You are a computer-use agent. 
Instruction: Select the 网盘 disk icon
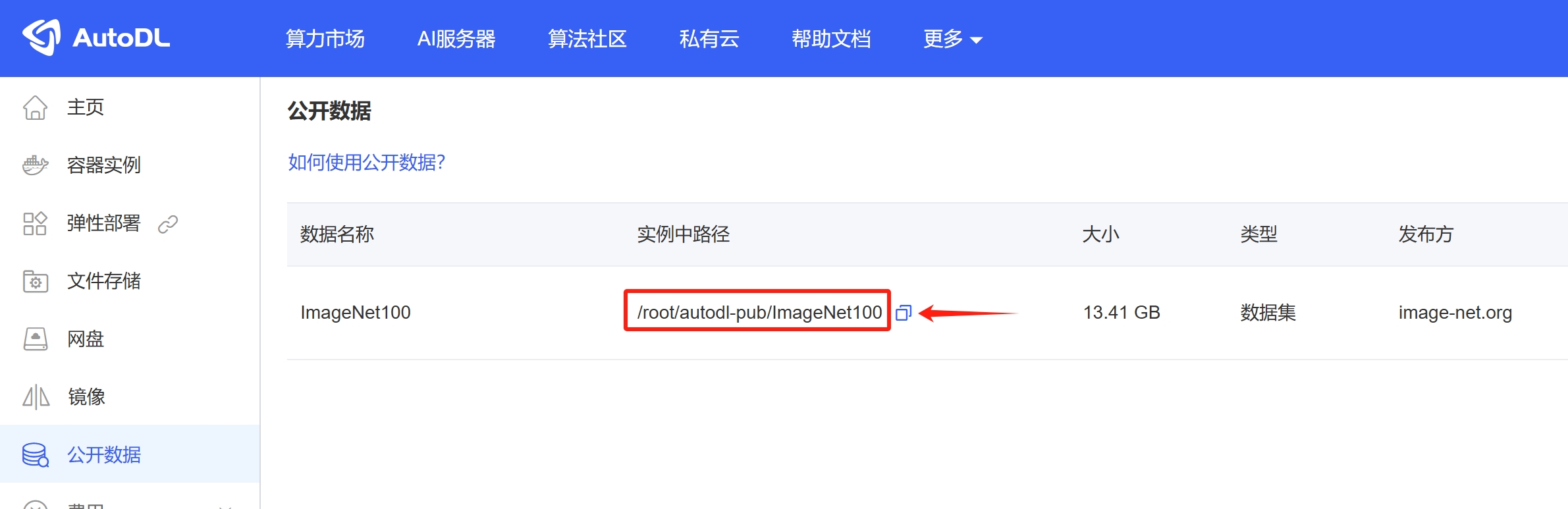click(x=36, y=339)
